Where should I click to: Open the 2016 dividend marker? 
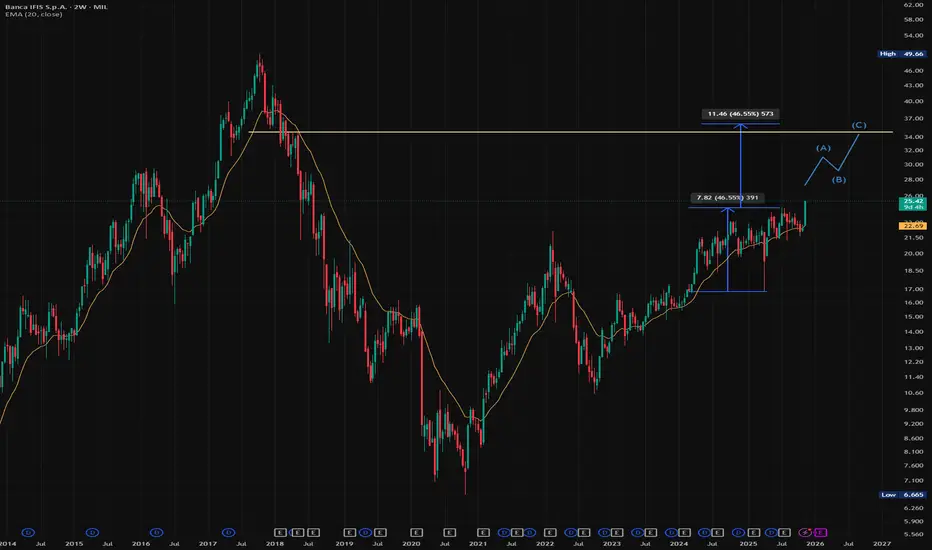(156, 532)
